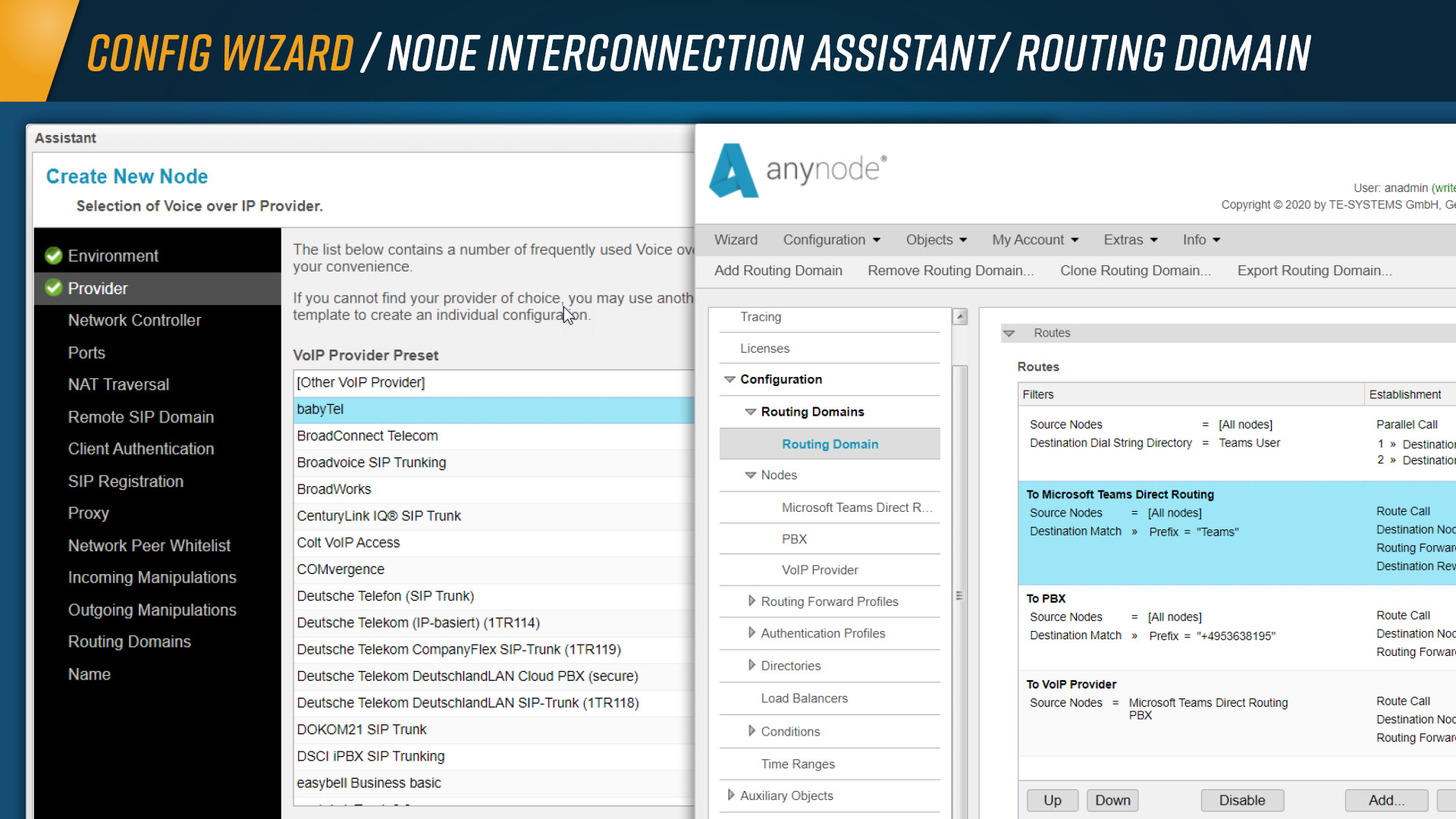1456x819 pixels.
Task: Click the Disable button
Action: pos(1242,800)
